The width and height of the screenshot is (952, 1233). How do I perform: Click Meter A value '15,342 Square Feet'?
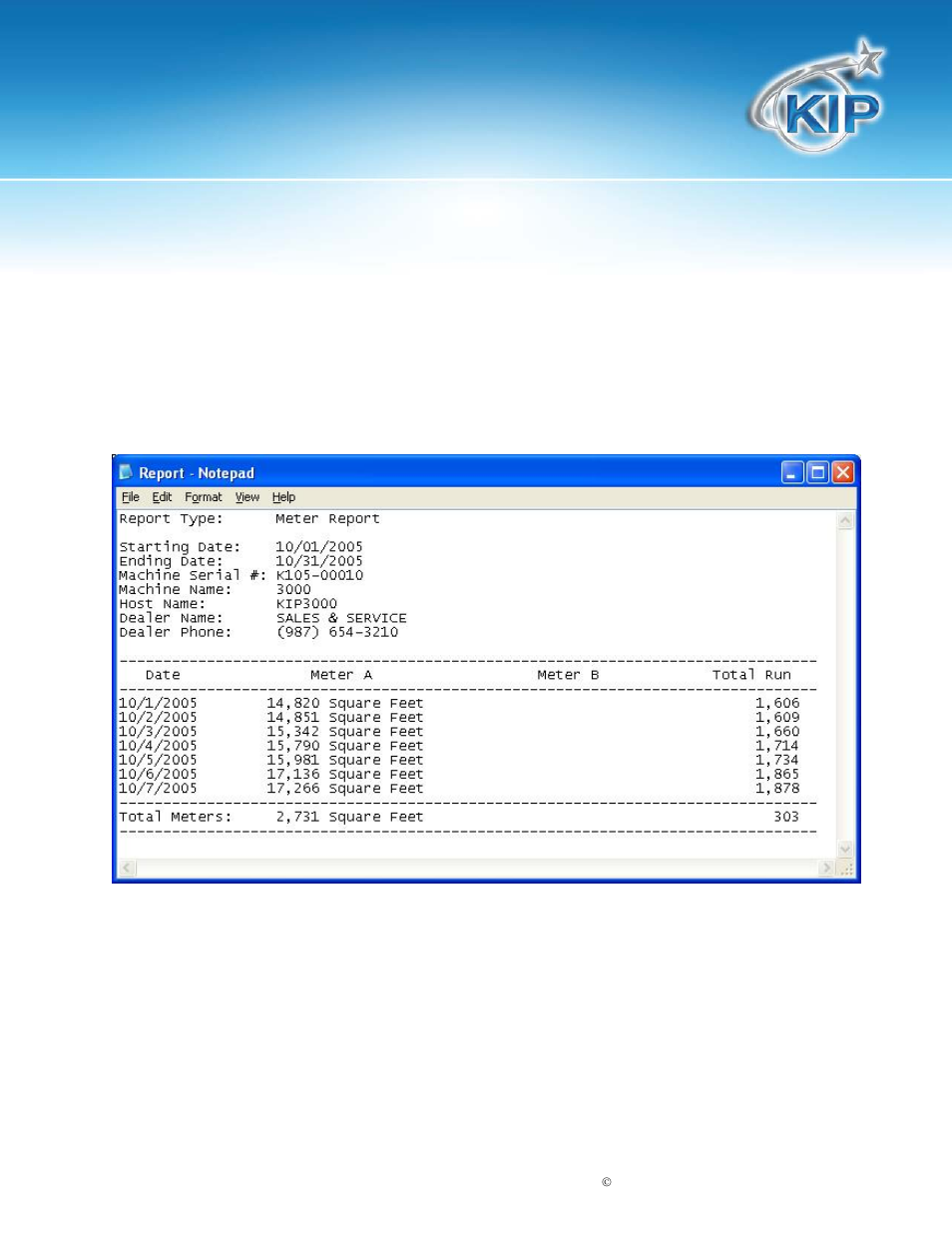345,732
